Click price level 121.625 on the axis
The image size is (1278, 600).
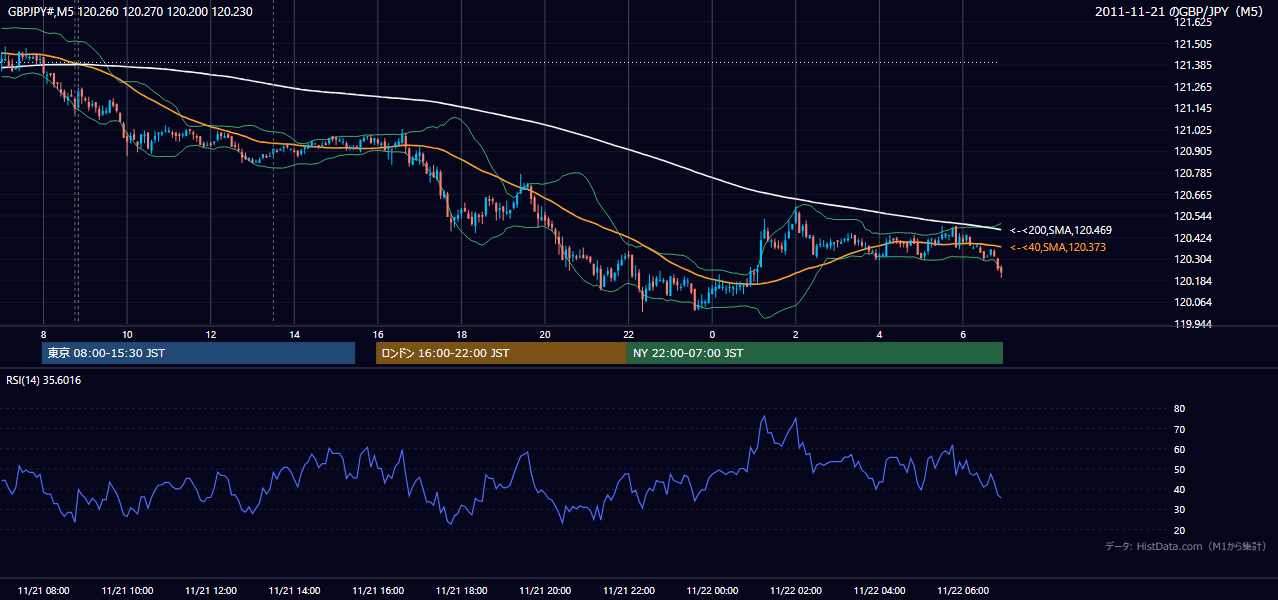(x=1194, y=22)
